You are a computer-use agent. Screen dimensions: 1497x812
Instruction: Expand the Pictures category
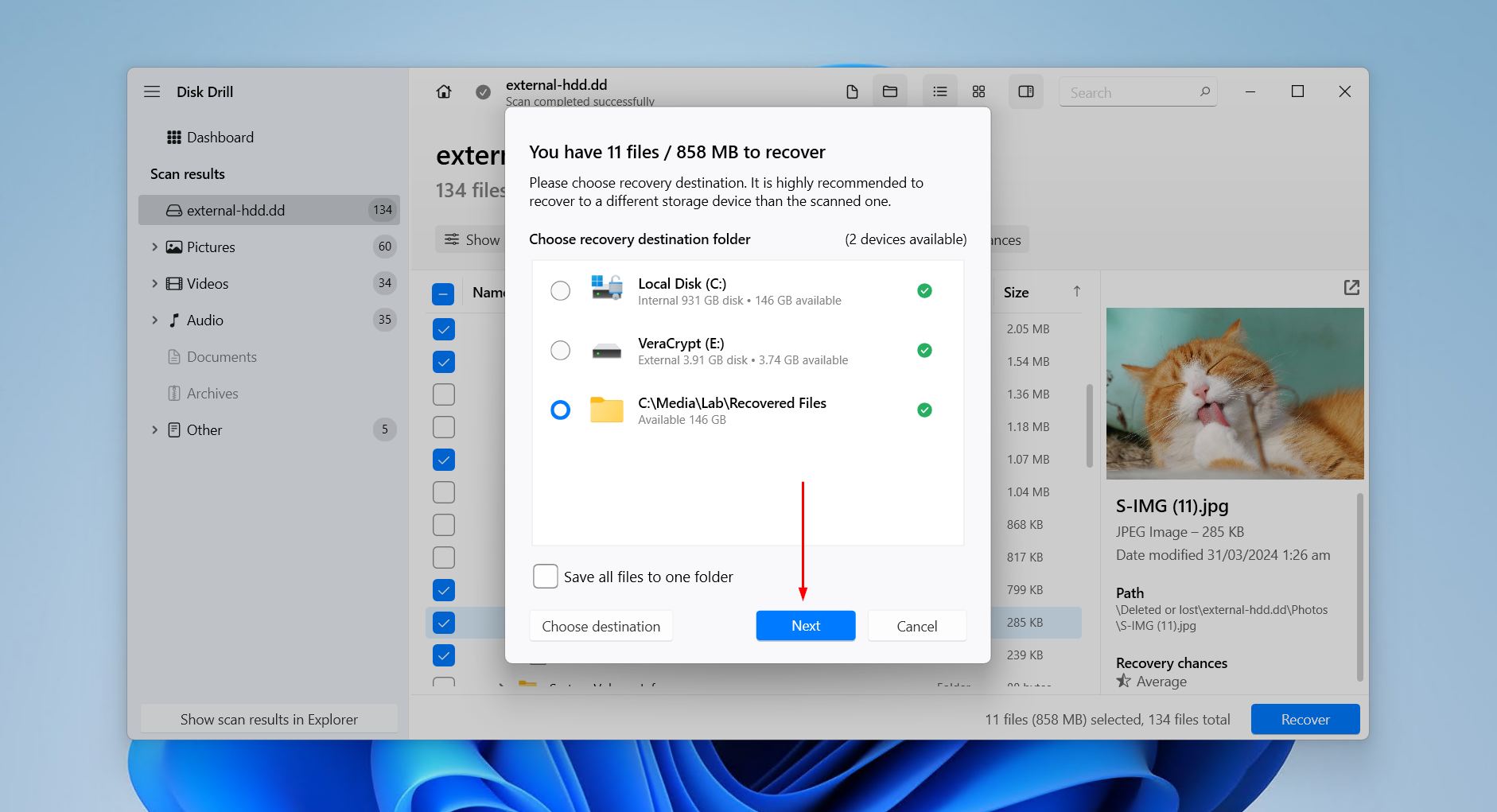(154, 247)
